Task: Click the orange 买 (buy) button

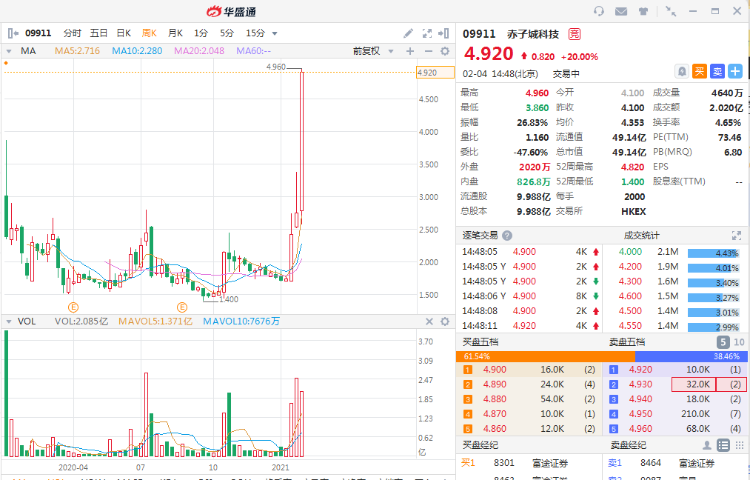Action: pos(700,72)
